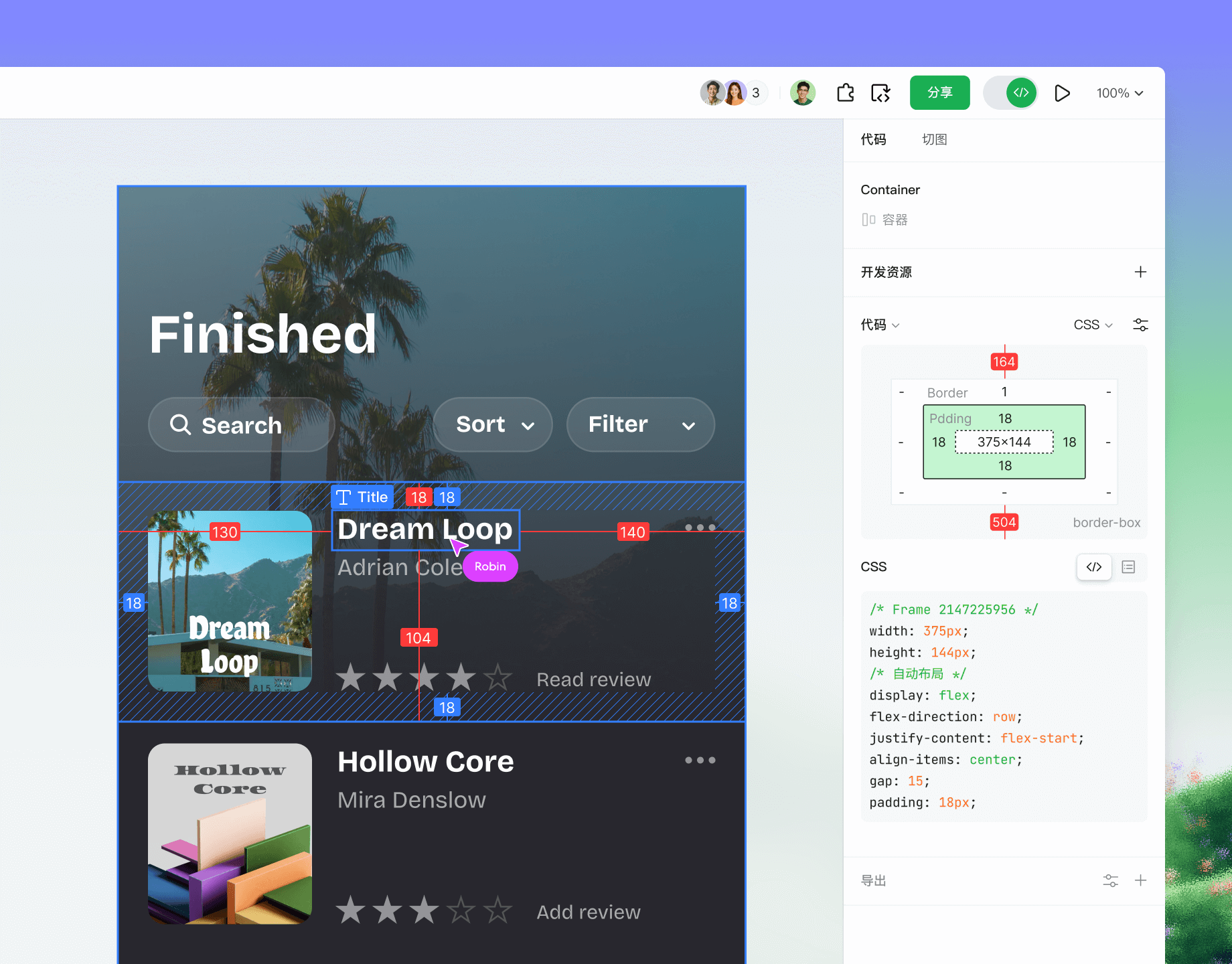Image resolution: width=1232 pixels, height=964 pixels.
Task: Click the Search field in the design
Action: [x=241, y=424]
